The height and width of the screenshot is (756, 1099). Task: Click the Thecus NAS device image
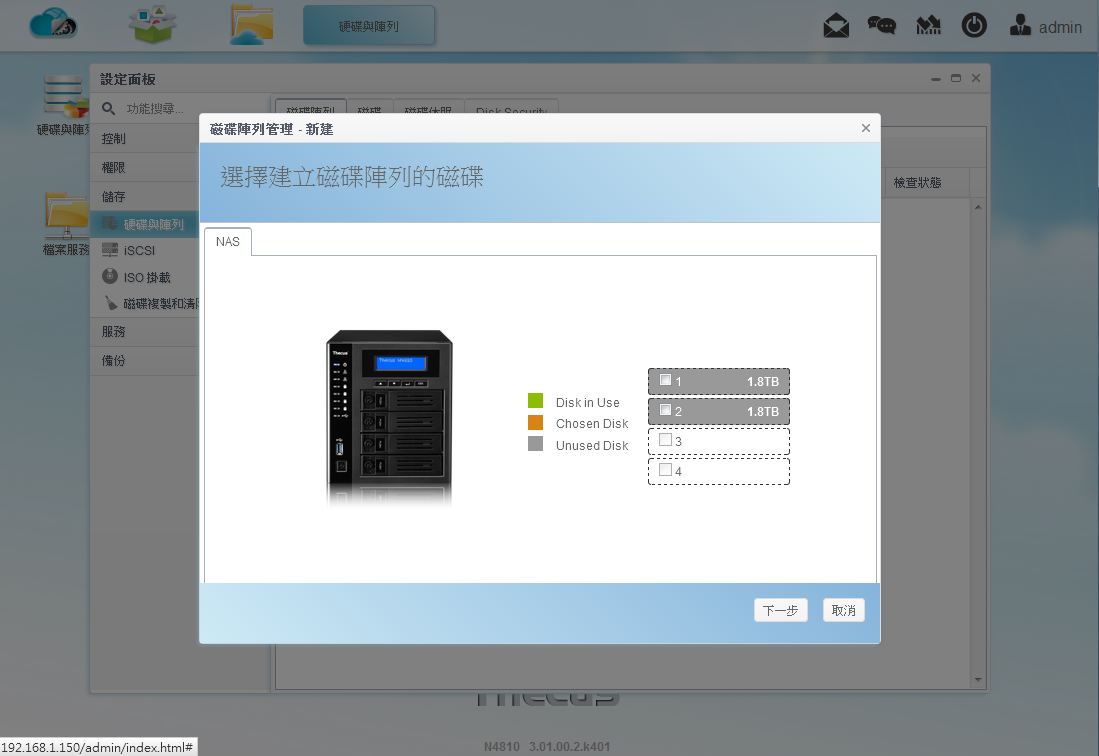click(x=390, y=418)
